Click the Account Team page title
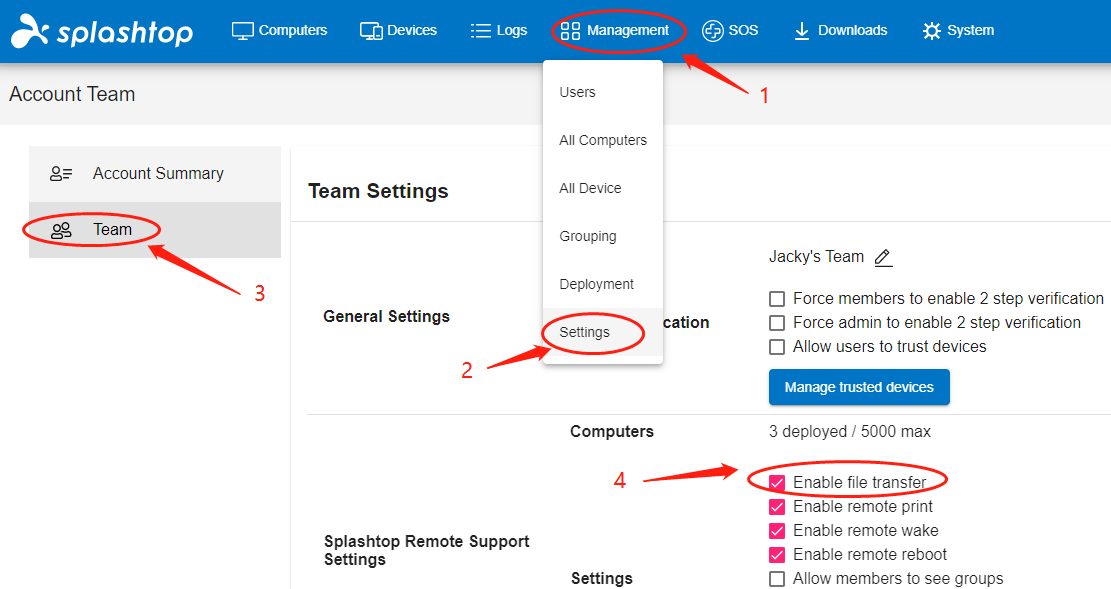 coord(72,94)
